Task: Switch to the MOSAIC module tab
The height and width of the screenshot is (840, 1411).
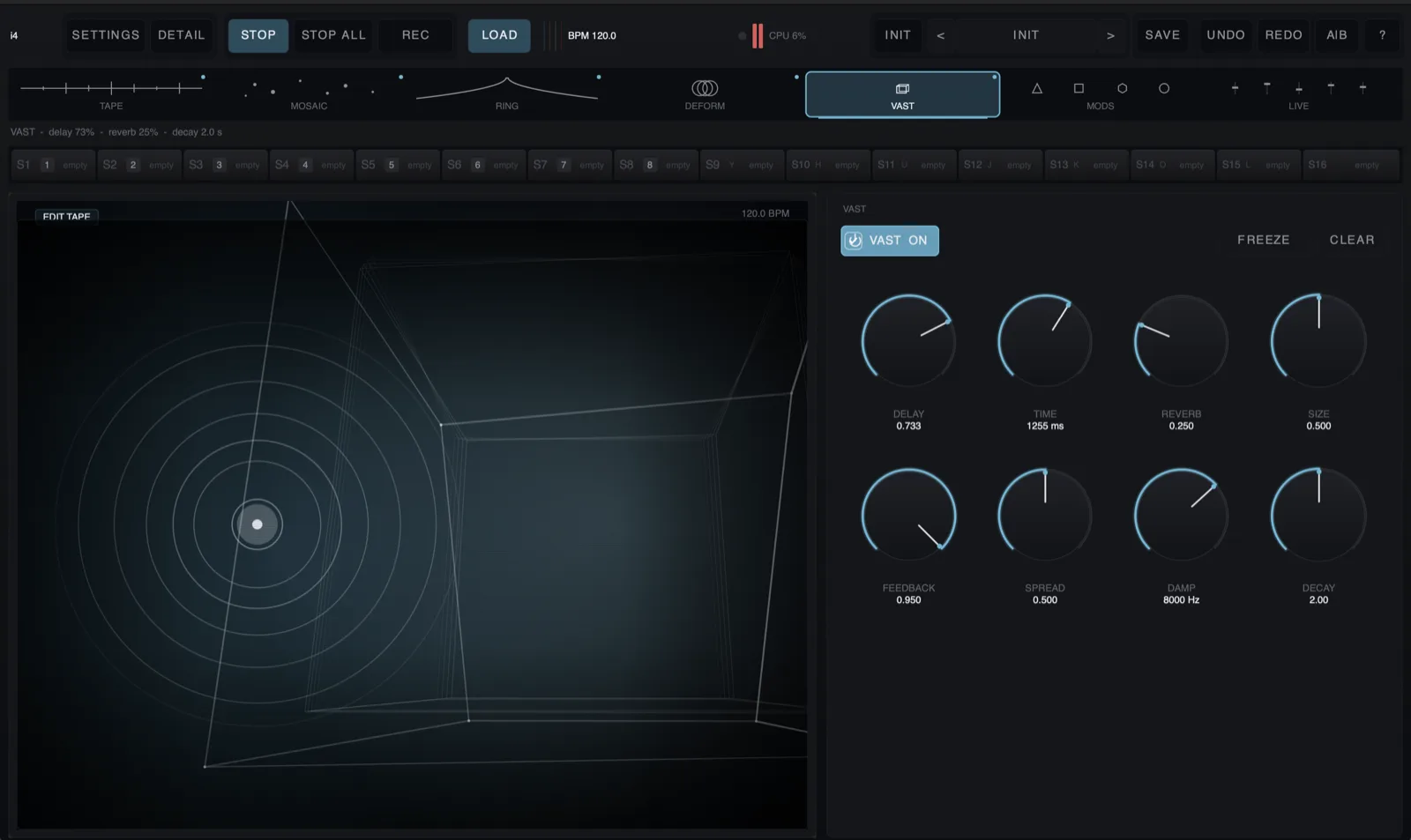Action: [x=309, y=93]
